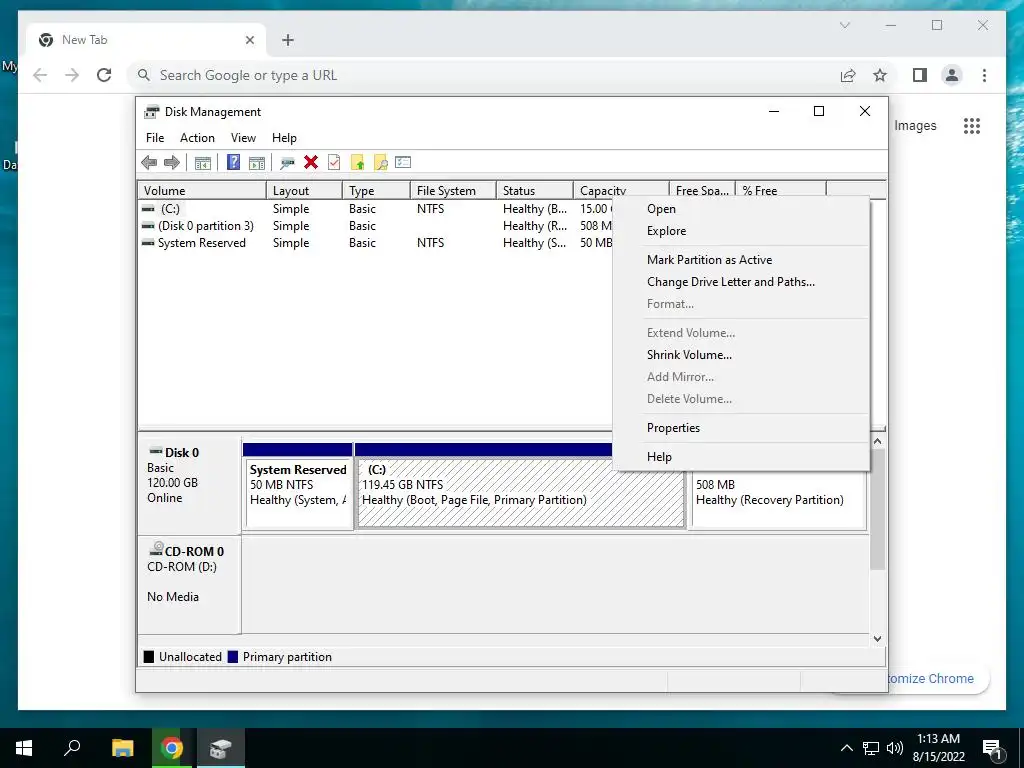Select the System Reserved volume row
Viewport: 1024px width, 768px height.
coord(376,243)
